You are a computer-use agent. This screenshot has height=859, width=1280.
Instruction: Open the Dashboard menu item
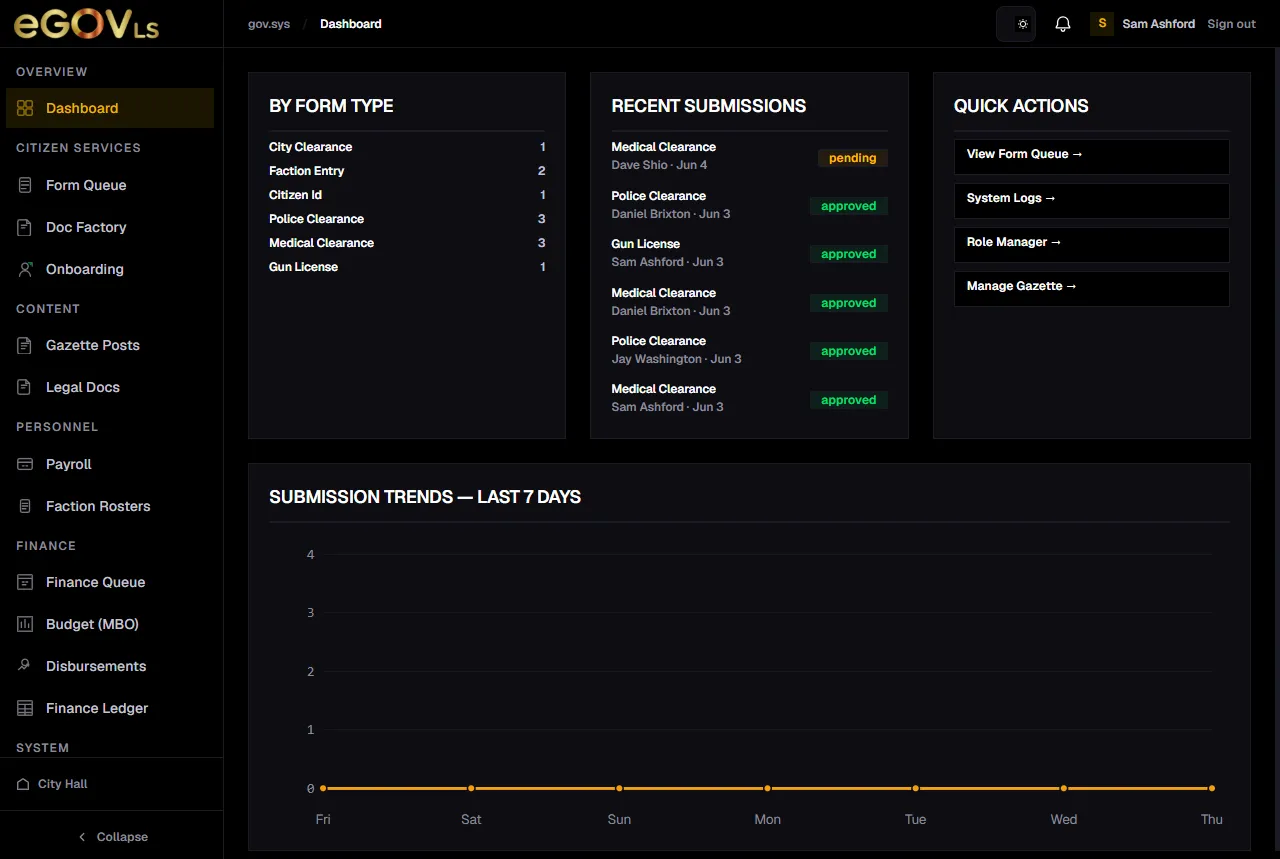pyautogui.click(x=110, y=108)
